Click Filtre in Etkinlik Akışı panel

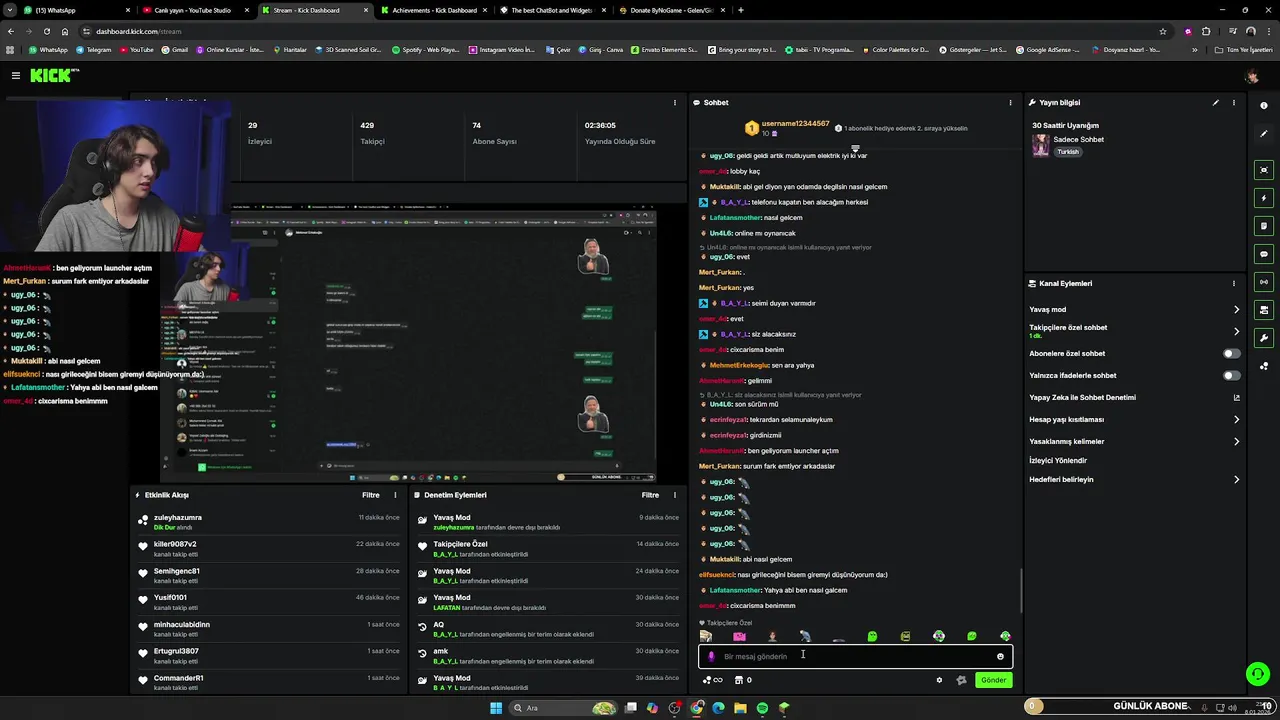coord(370,495)
